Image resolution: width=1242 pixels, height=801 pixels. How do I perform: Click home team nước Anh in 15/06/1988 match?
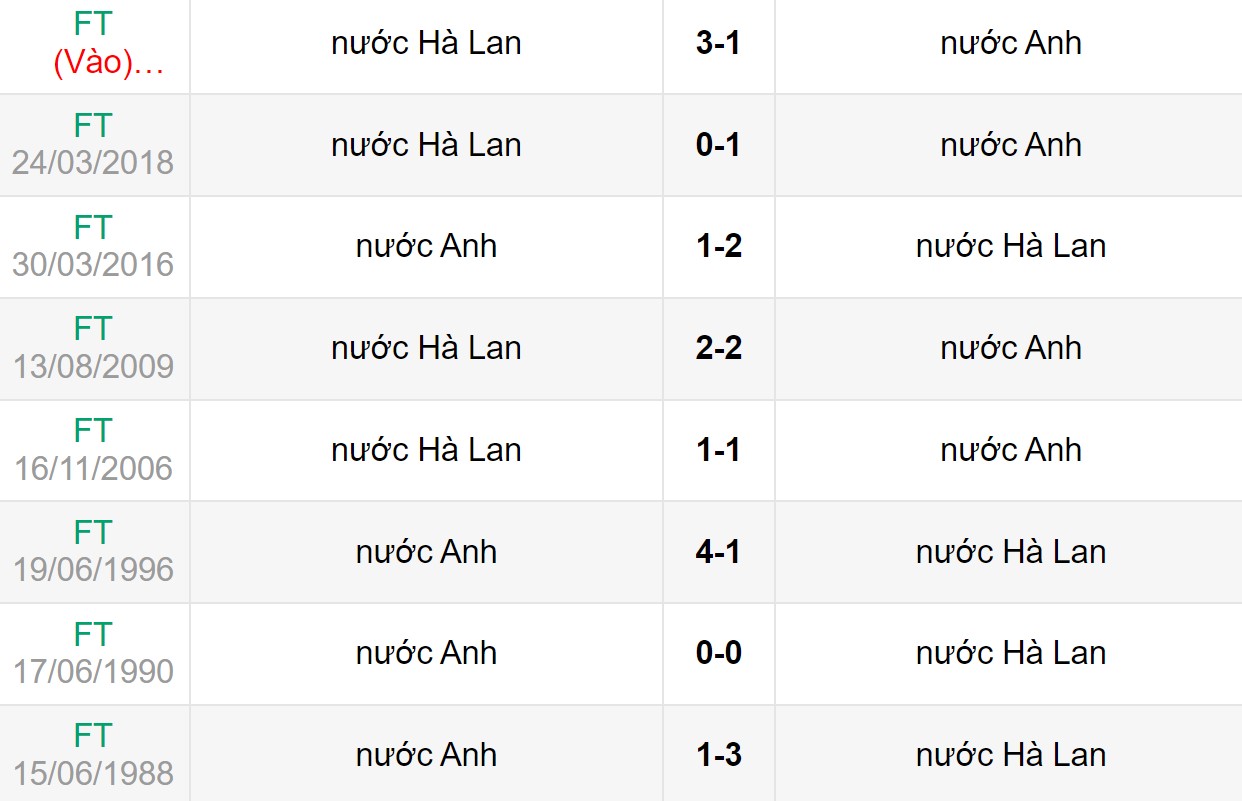pyautogui.click(x=426, y=755)
